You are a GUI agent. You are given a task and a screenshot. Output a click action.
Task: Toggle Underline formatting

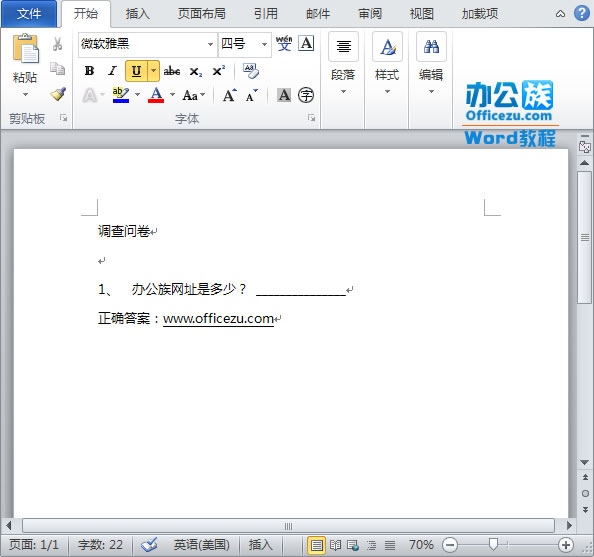[136, 71]
